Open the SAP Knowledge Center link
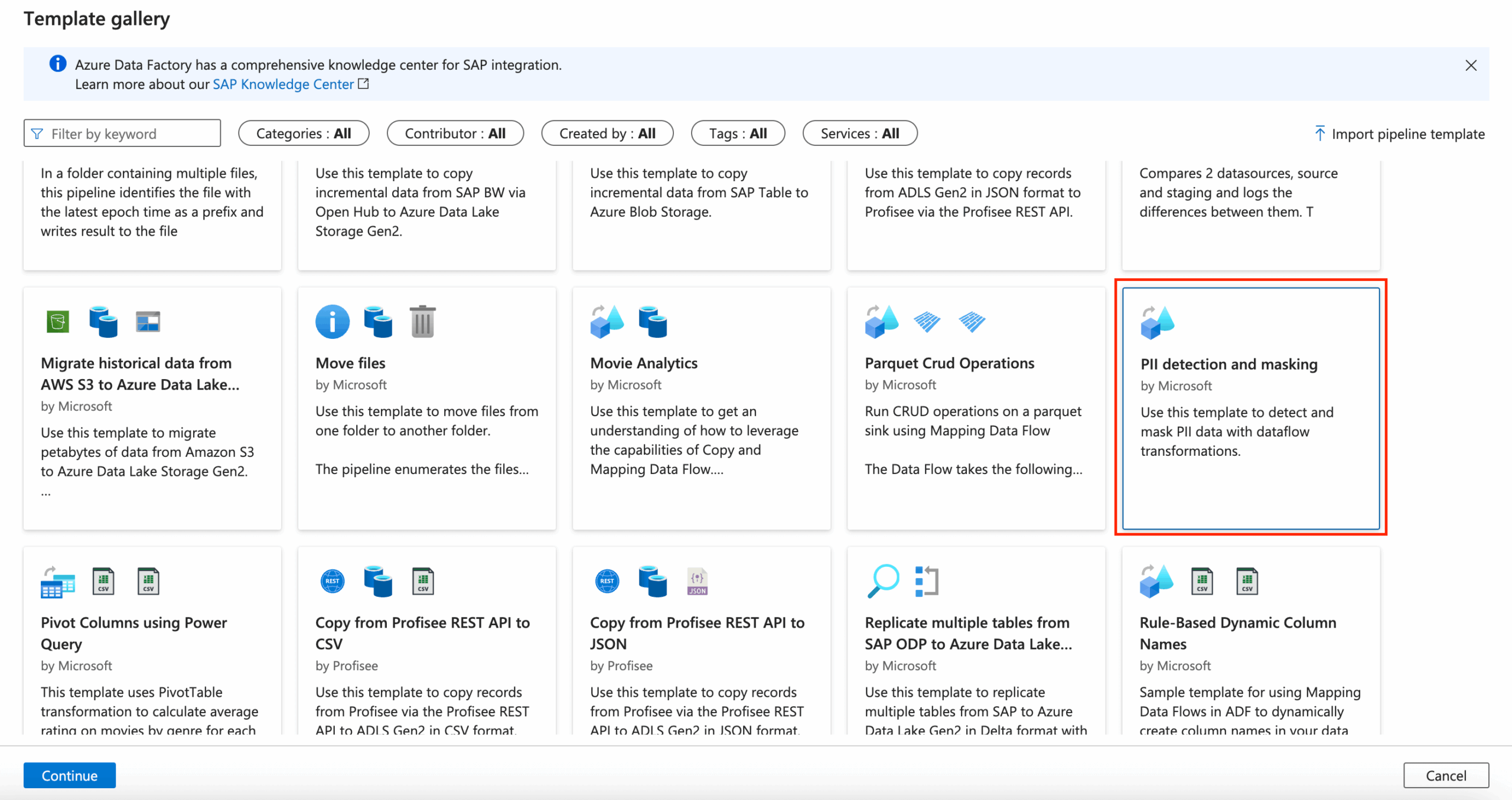This screenshot has width=1512, height=800. [x=282, y=84]
